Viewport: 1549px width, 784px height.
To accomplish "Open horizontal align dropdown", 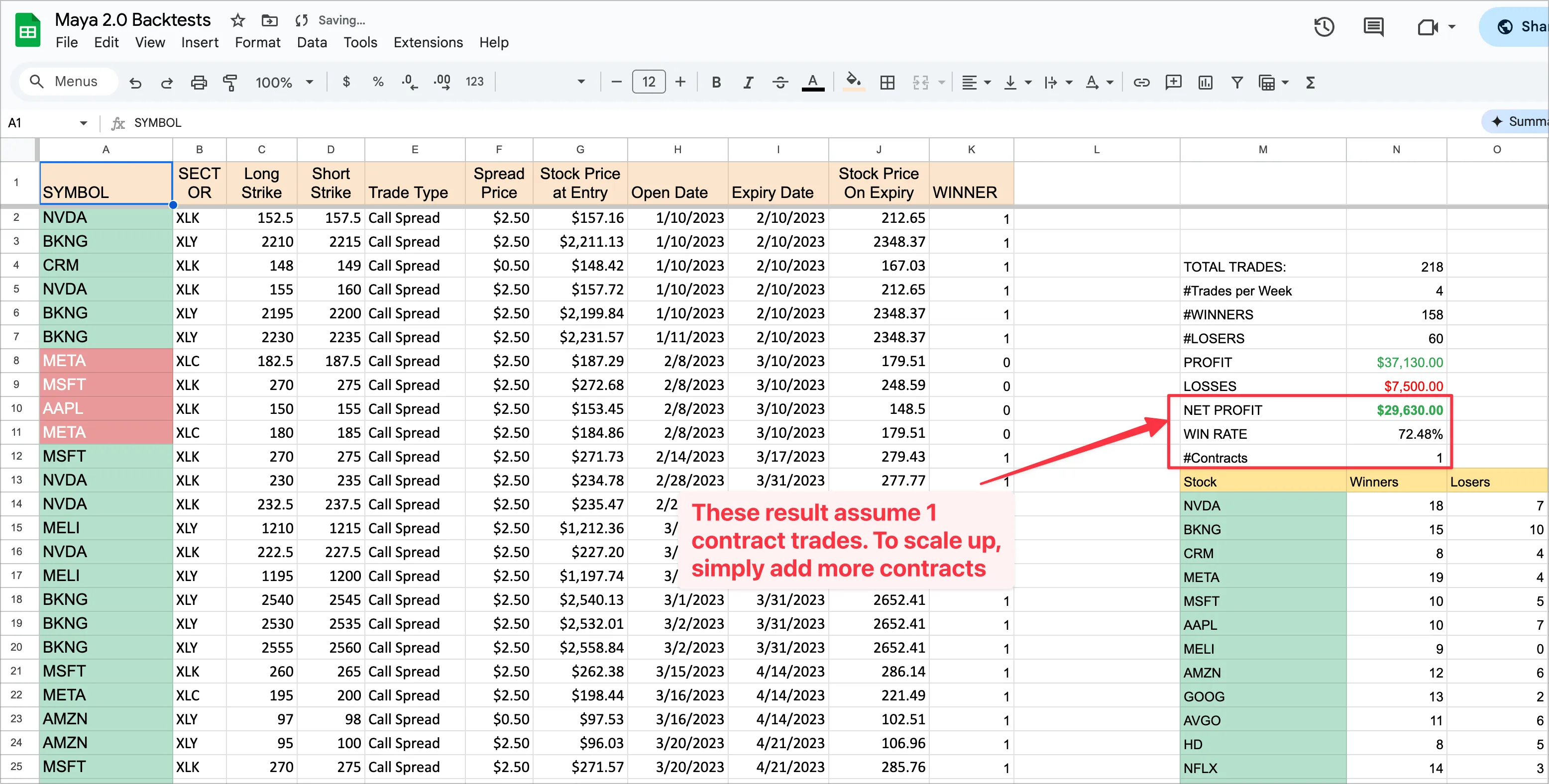I will (x=975, y=82).
